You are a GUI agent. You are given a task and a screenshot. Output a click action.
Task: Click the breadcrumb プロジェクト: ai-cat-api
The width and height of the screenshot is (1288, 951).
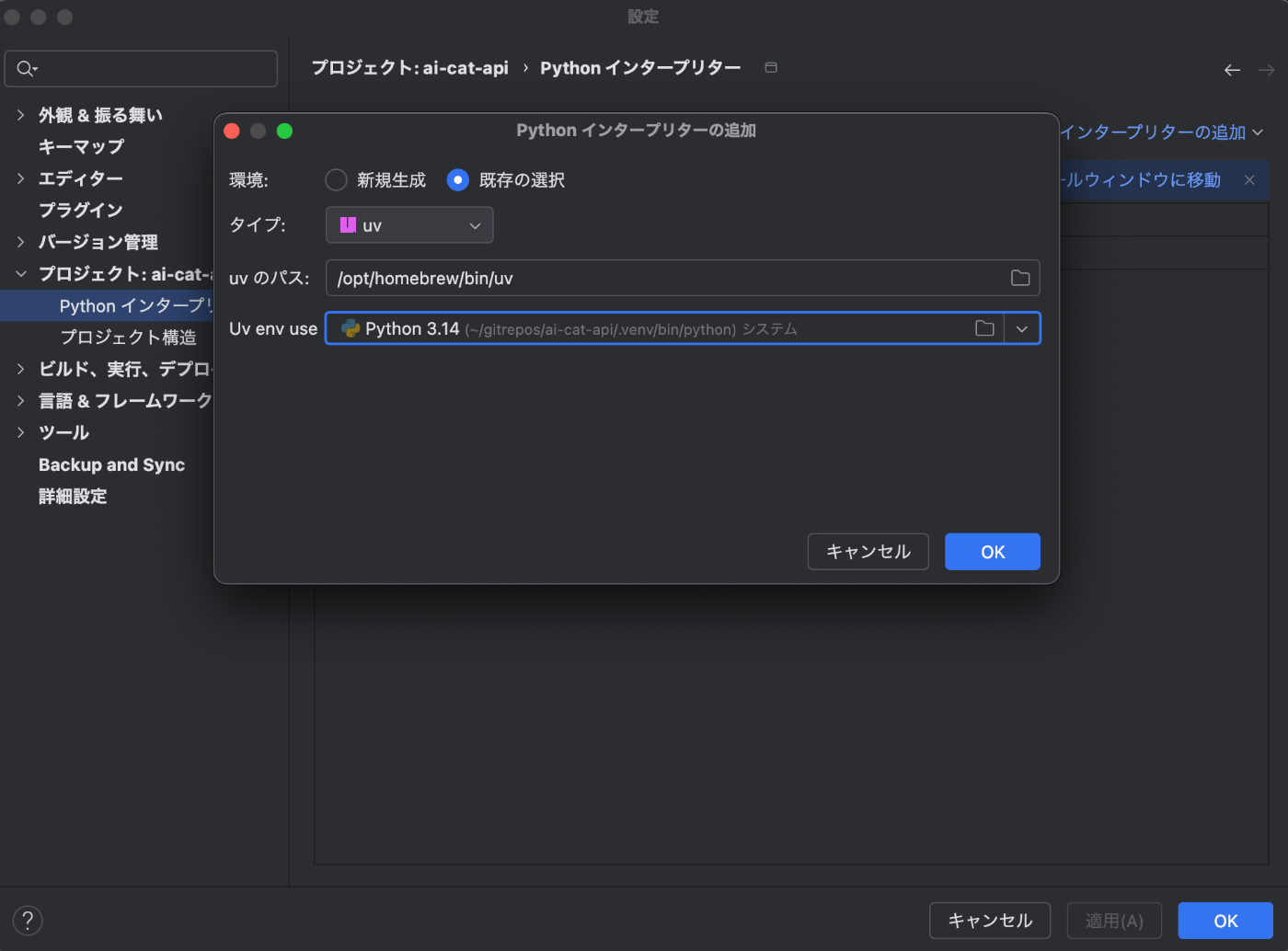[409, 68]
